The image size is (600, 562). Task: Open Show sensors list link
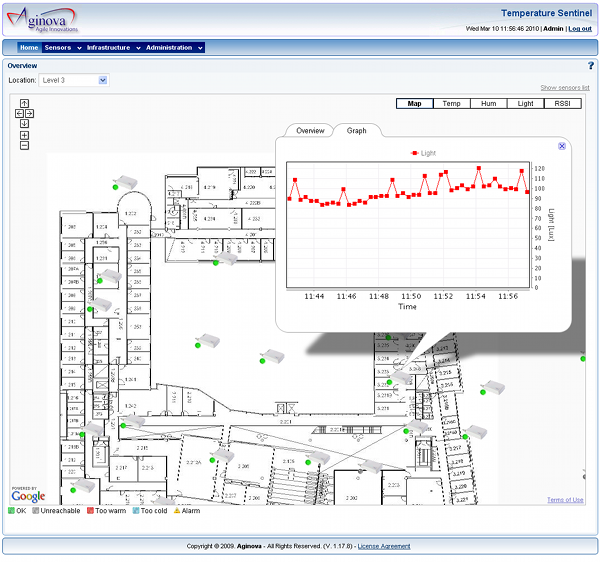[x=564, y=88]
